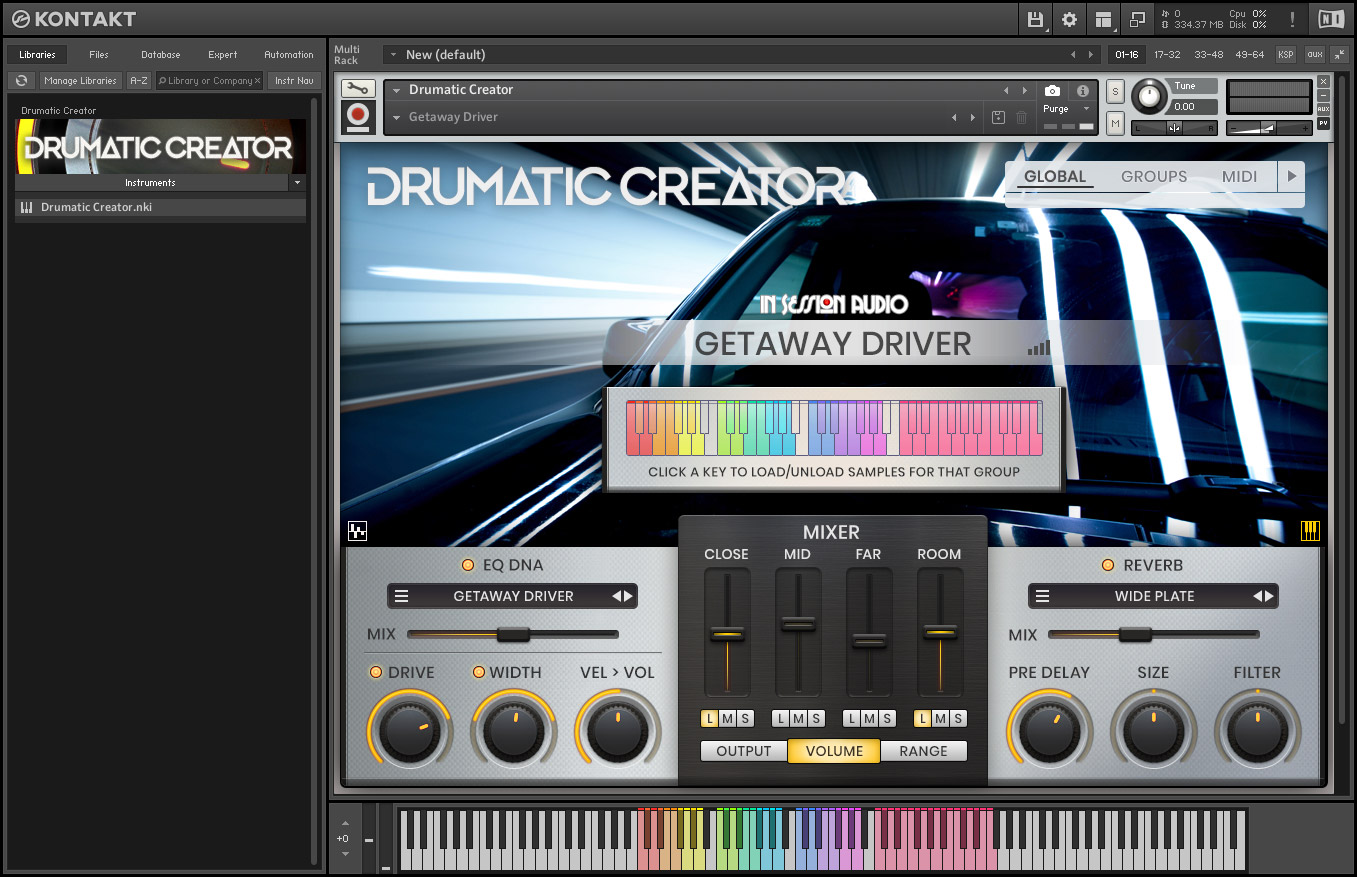Click the REVERB MIX slider handle
Image resolution: width=1357 pixels, height=877 pixels.
1135,634
